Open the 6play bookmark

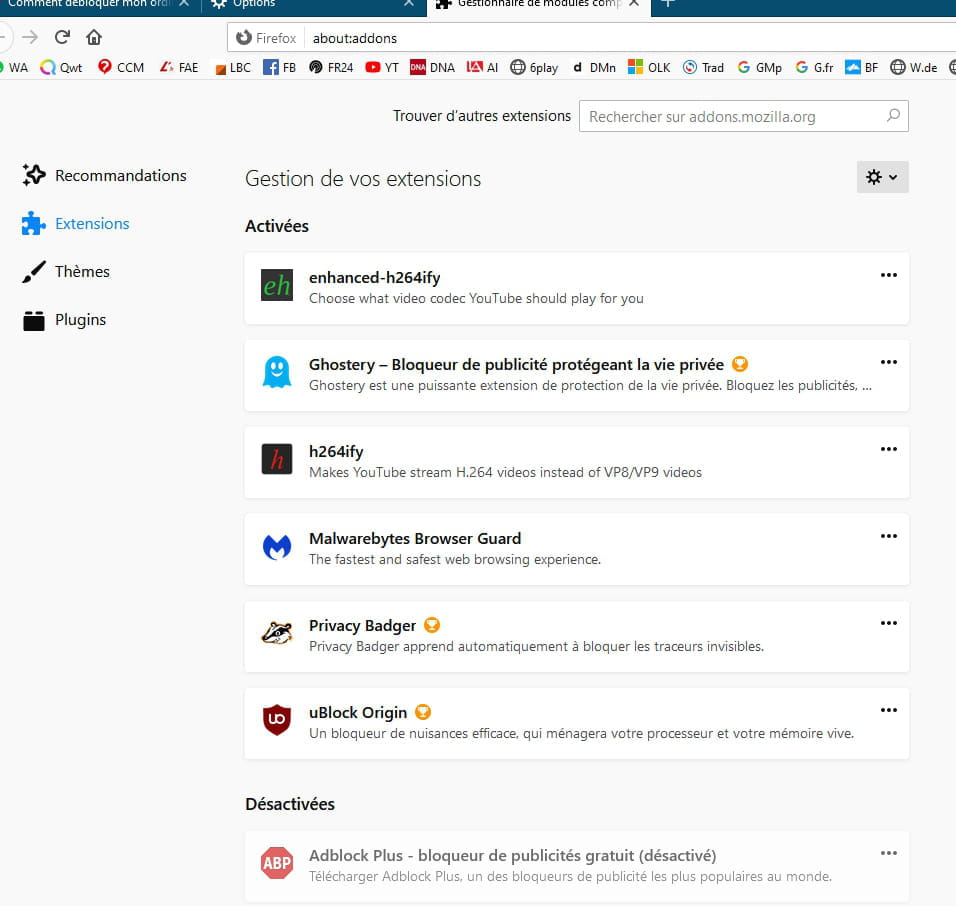(x=534, y=67)
